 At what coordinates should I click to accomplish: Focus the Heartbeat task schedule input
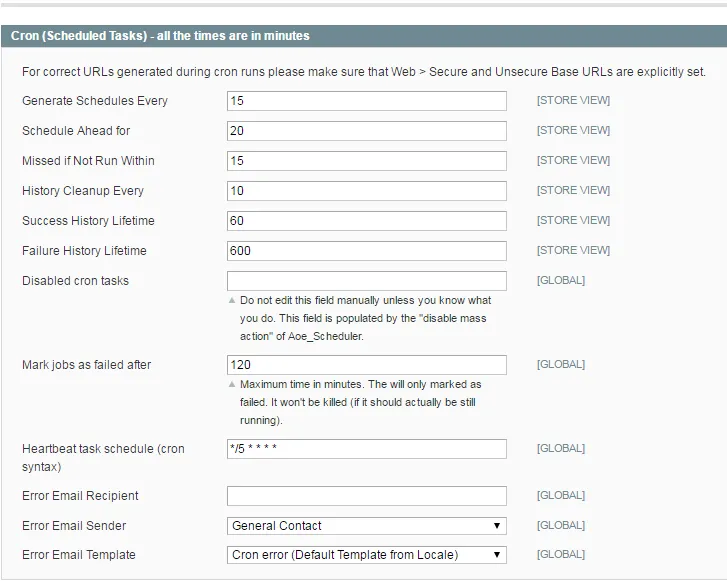pyautogui.click(x=366, y=449)
